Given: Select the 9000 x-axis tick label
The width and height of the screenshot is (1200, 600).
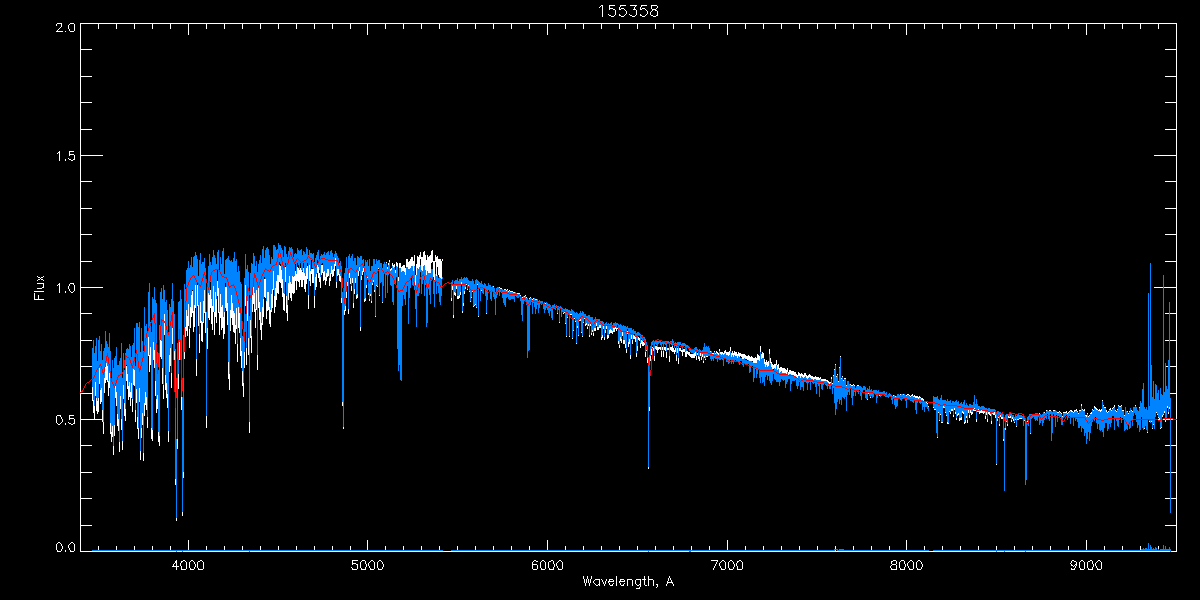Looking at the screenshot, I should coord(1086,564).
